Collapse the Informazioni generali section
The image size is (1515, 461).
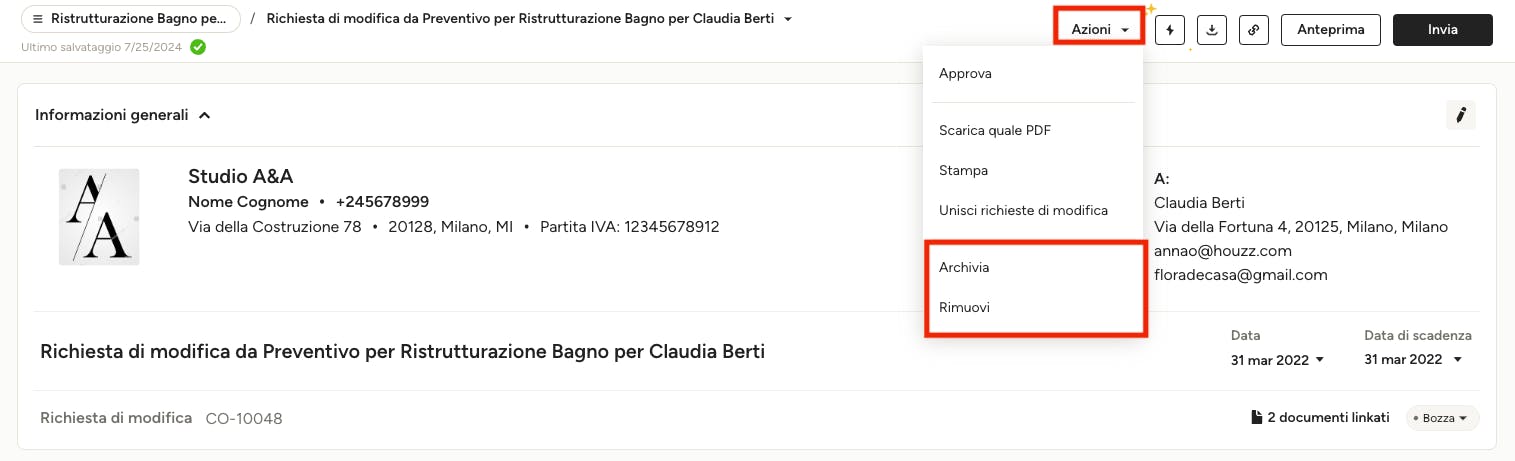[205, 115]
